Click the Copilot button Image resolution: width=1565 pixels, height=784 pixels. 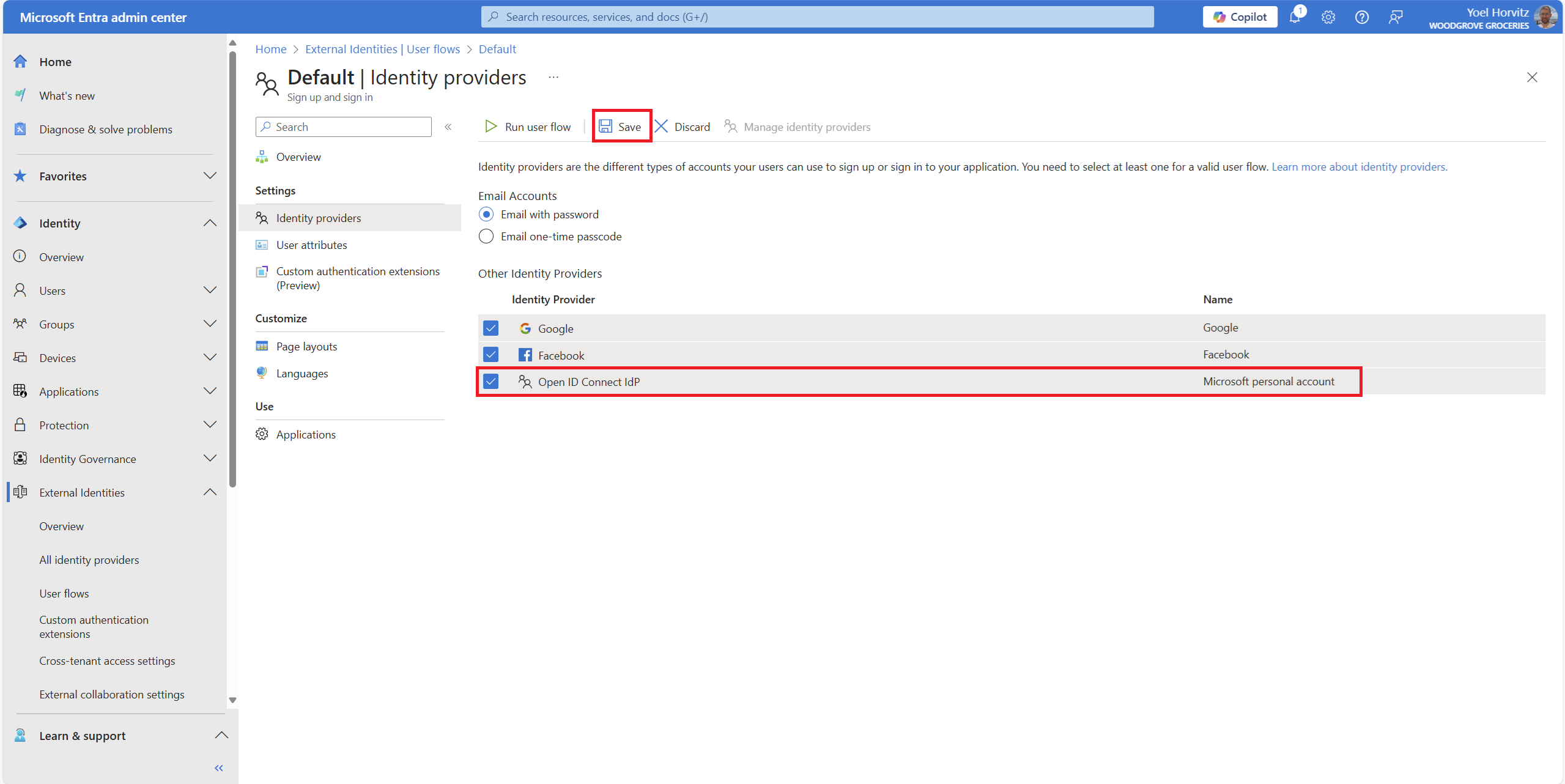[1240, 17]
